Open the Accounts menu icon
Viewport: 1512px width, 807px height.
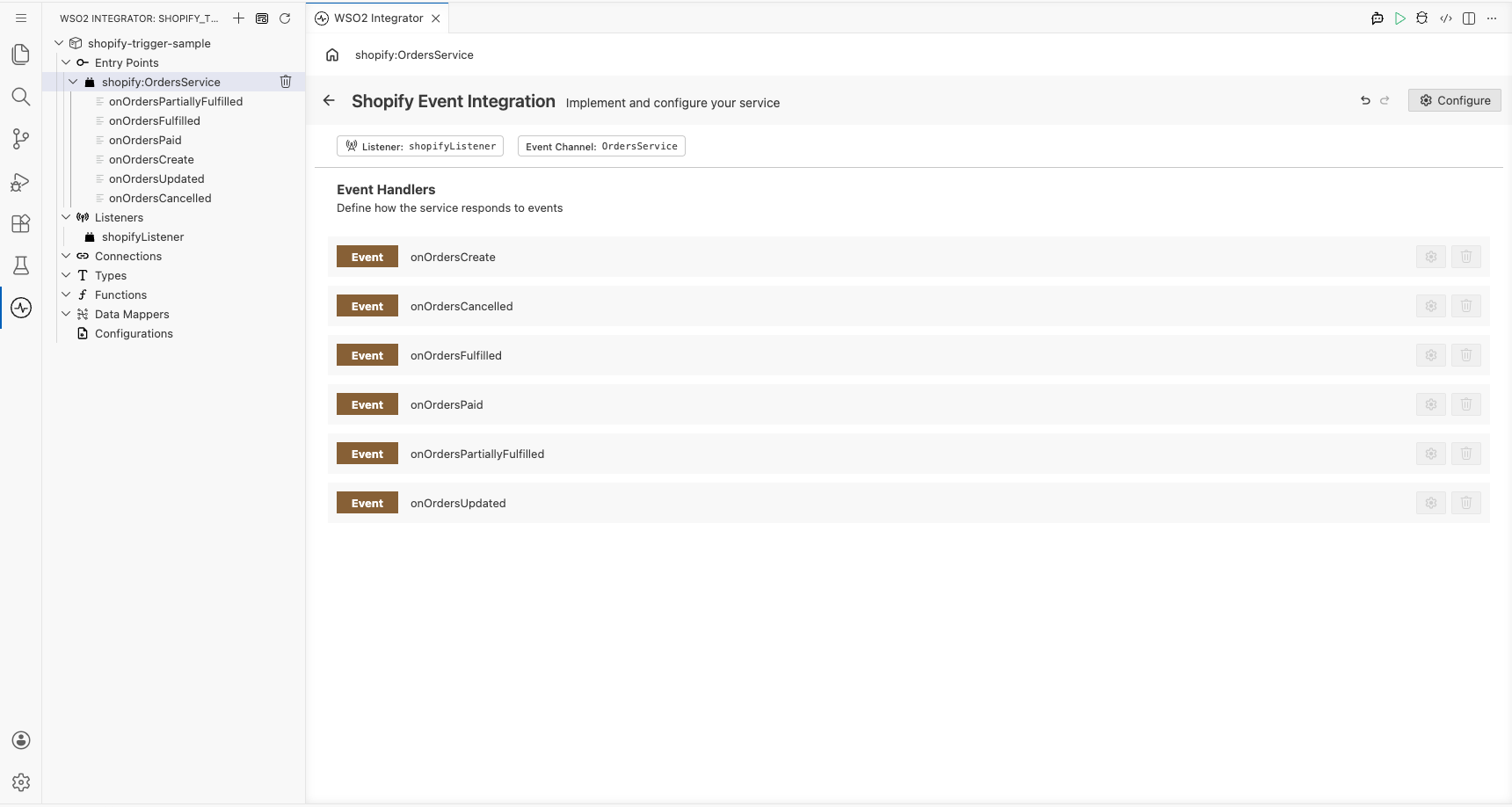click(21, 740)
